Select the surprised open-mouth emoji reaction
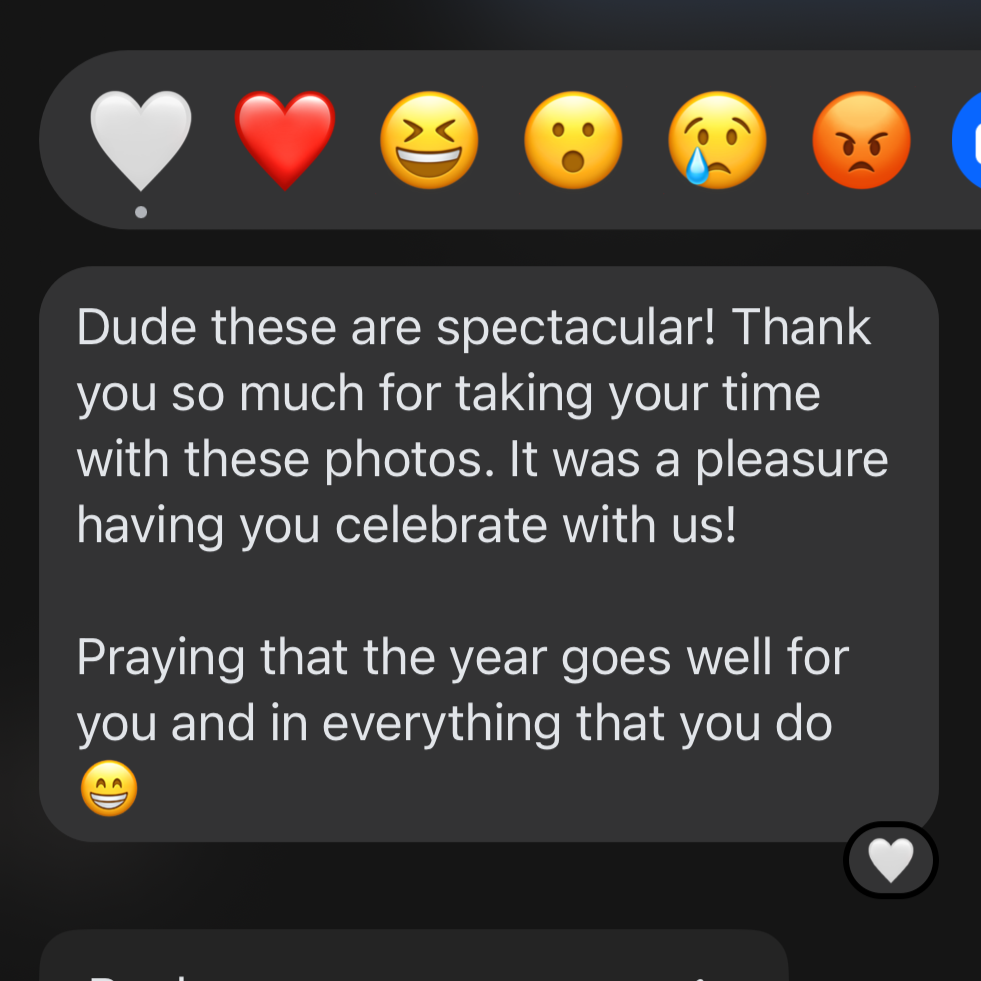 [x=573, y=140]
